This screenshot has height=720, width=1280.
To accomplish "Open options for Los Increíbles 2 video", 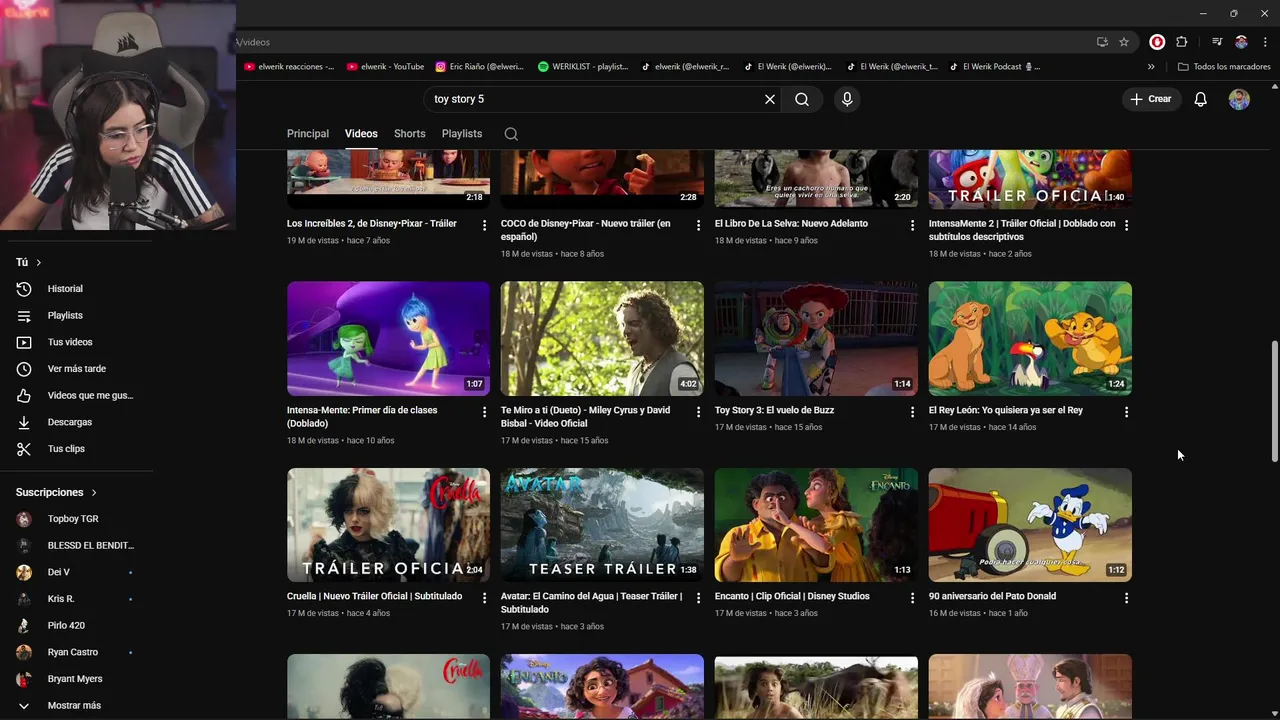I will (x=484, y=225).
